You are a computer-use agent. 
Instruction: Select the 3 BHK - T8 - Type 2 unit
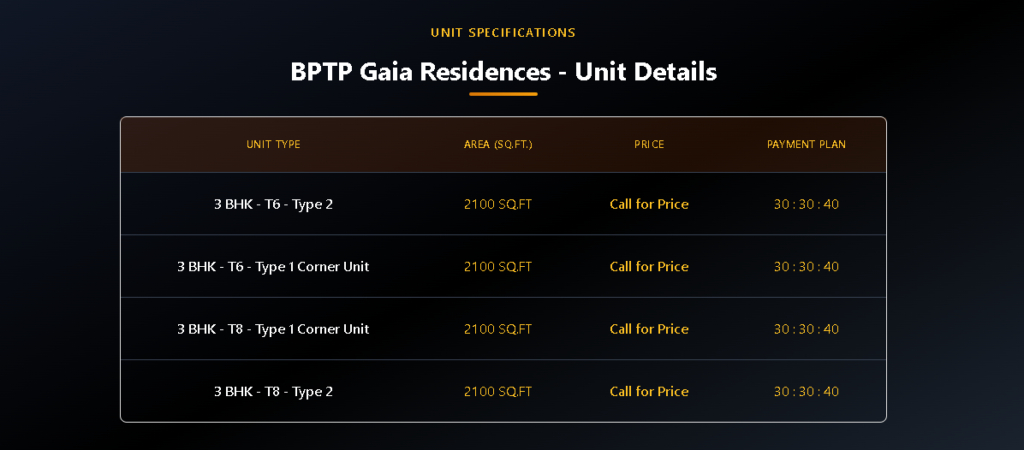coord(273,392)
